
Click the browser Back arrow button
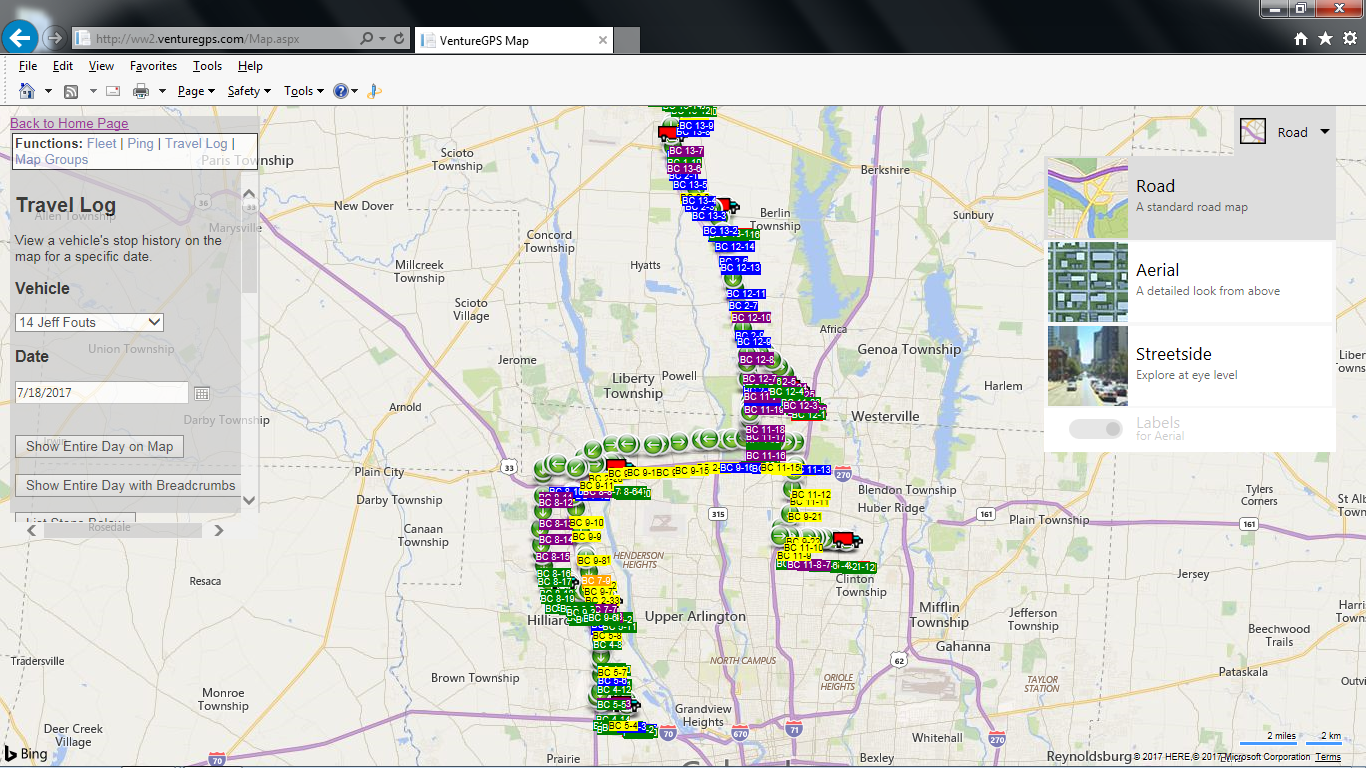coord(20,38)
